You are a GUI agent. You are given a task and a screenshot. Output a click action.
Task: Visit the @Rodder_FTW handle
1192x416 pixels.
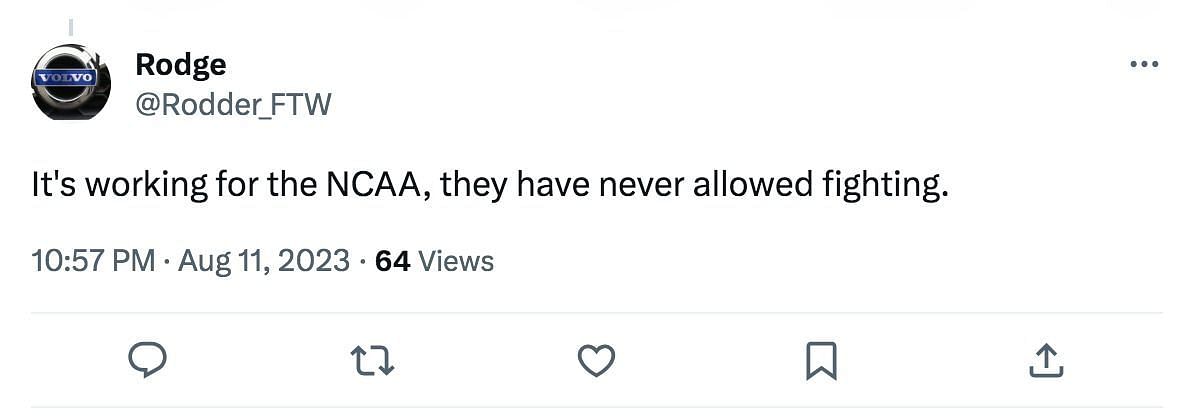pos(232,104)
